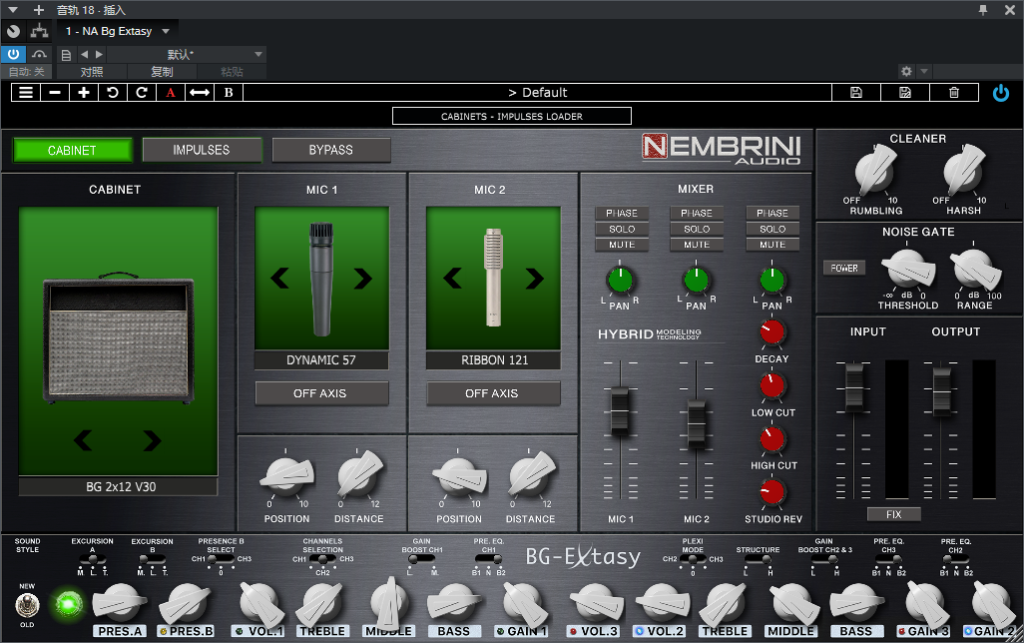The height and width of the screenshot is (643, 1024).
Task: Click the Mic 1 POSITION knob
Action: click(287, 475)
